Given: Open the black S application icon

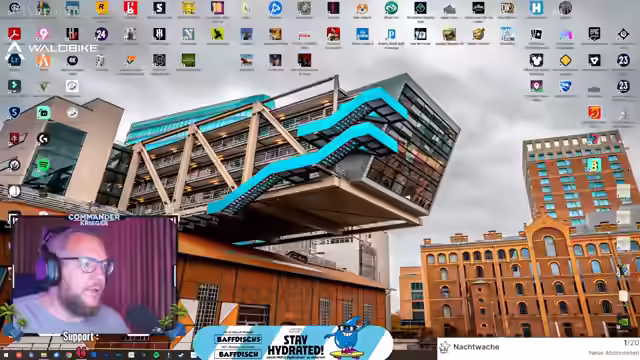Looking at the screenshot, I should click(159, 8).
